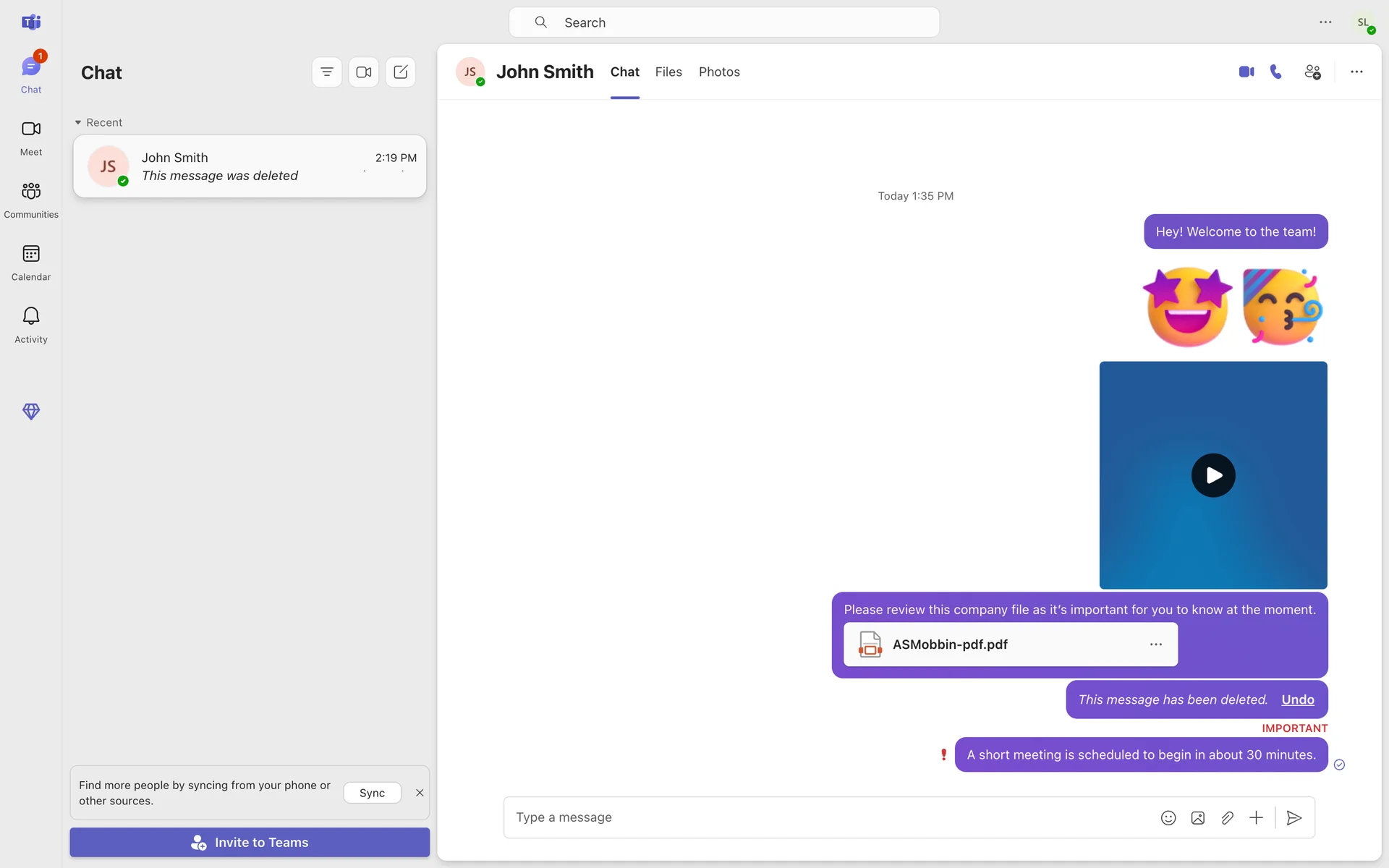Switch to the Files tab
Viewport: 1389px width, 868px height.
(668, 72)
